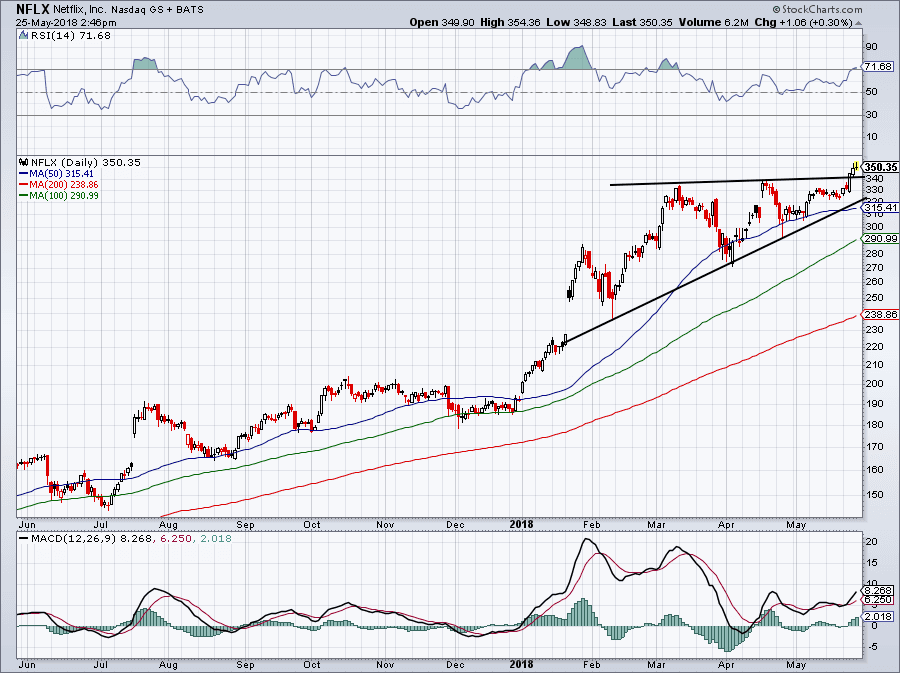Click the 'Oct' label under the MACD panel

pos(312,665)
